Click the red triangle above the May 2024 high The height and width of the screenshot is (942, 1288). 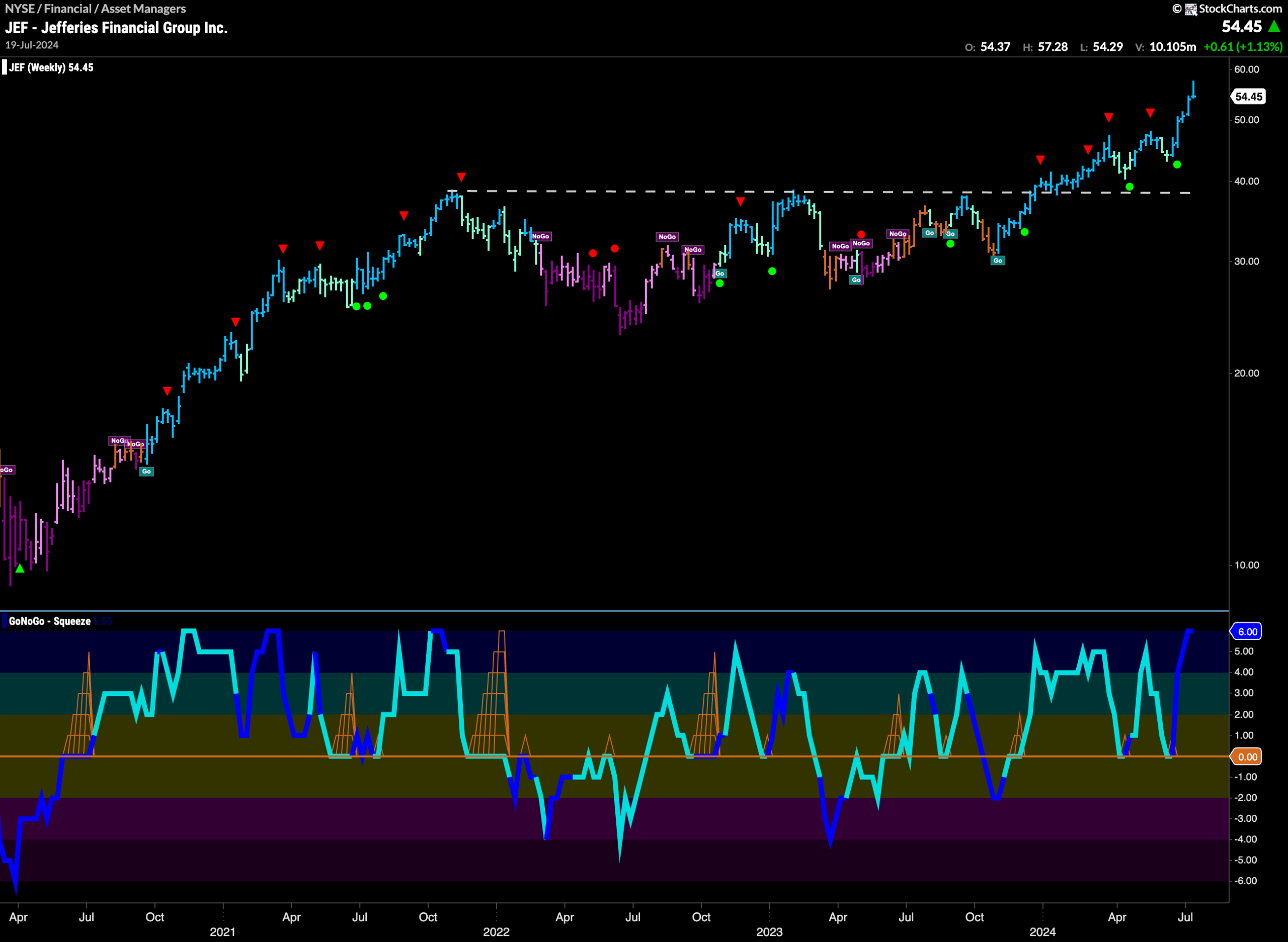(1151, 113)
